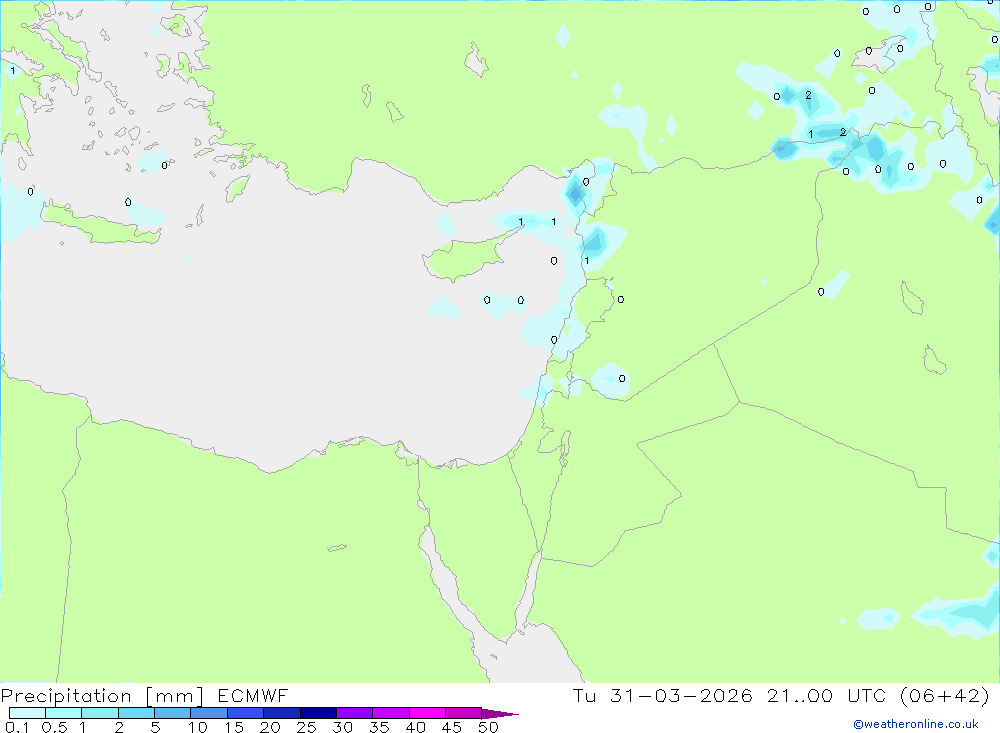Click the 0.1–0.5 mm lightest cyan legend swatch

pyautogui.click(x=27, y=713)
